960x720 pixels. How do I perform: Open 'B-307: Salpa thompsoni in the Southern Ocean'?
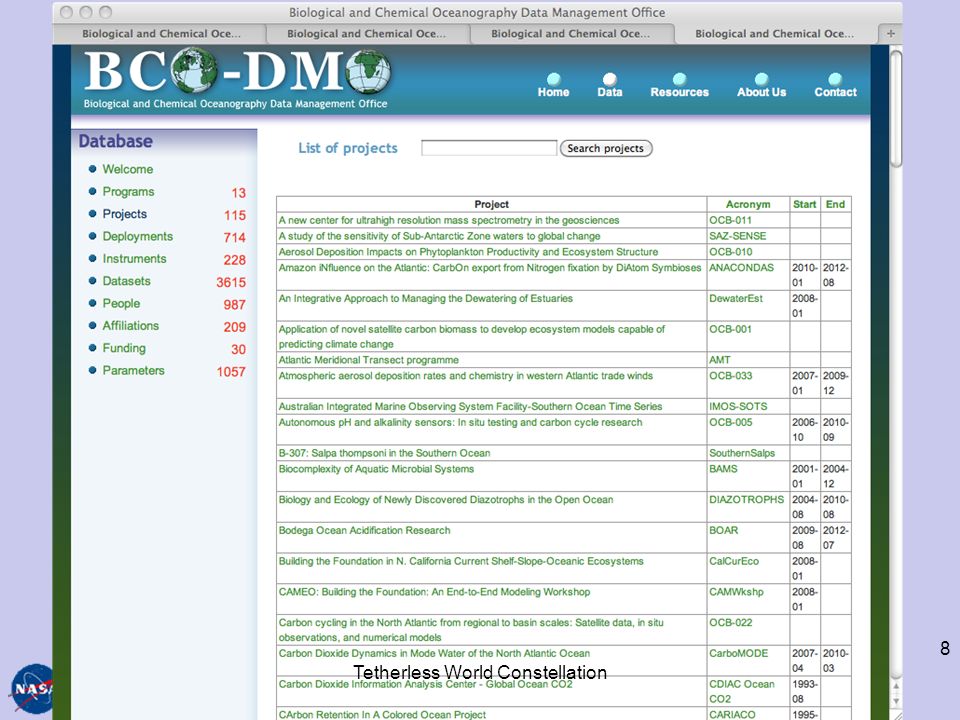[x=384, y=453]
